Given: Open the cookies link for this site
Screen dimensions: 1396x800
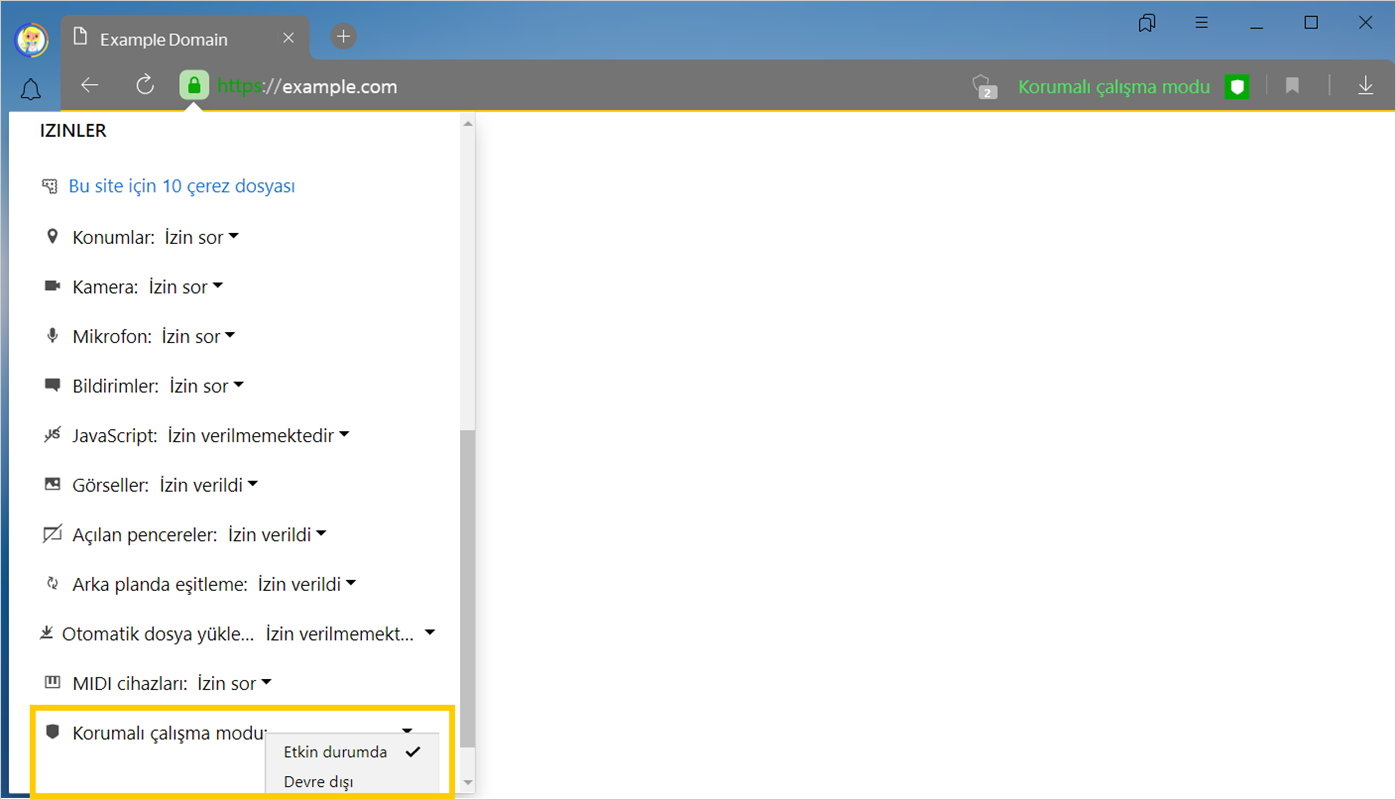Looking at the screenshot, I should pyautogui.click(x=181, y=186).
